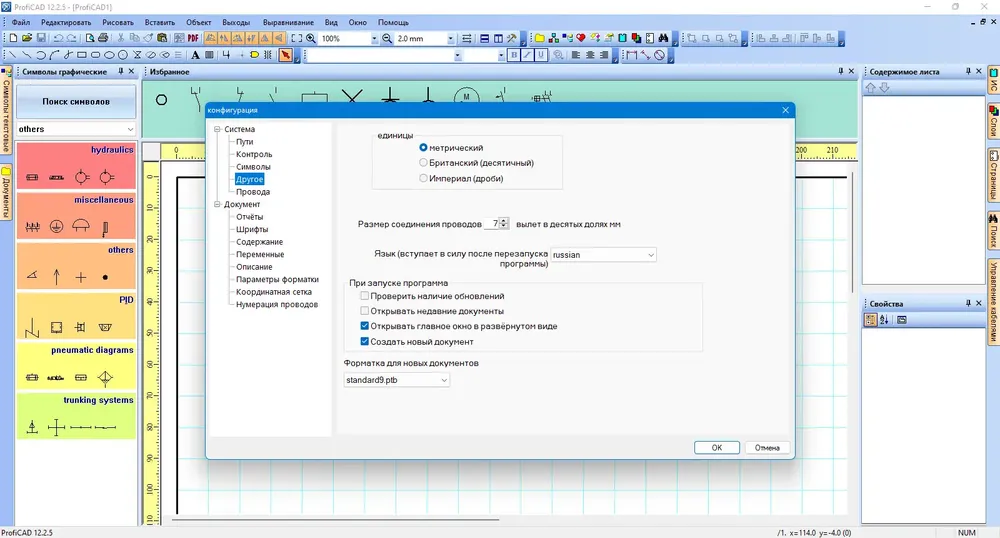Activate the red arrow selection tool
This screenshot has height=538, width=1000.
point(285,55)
